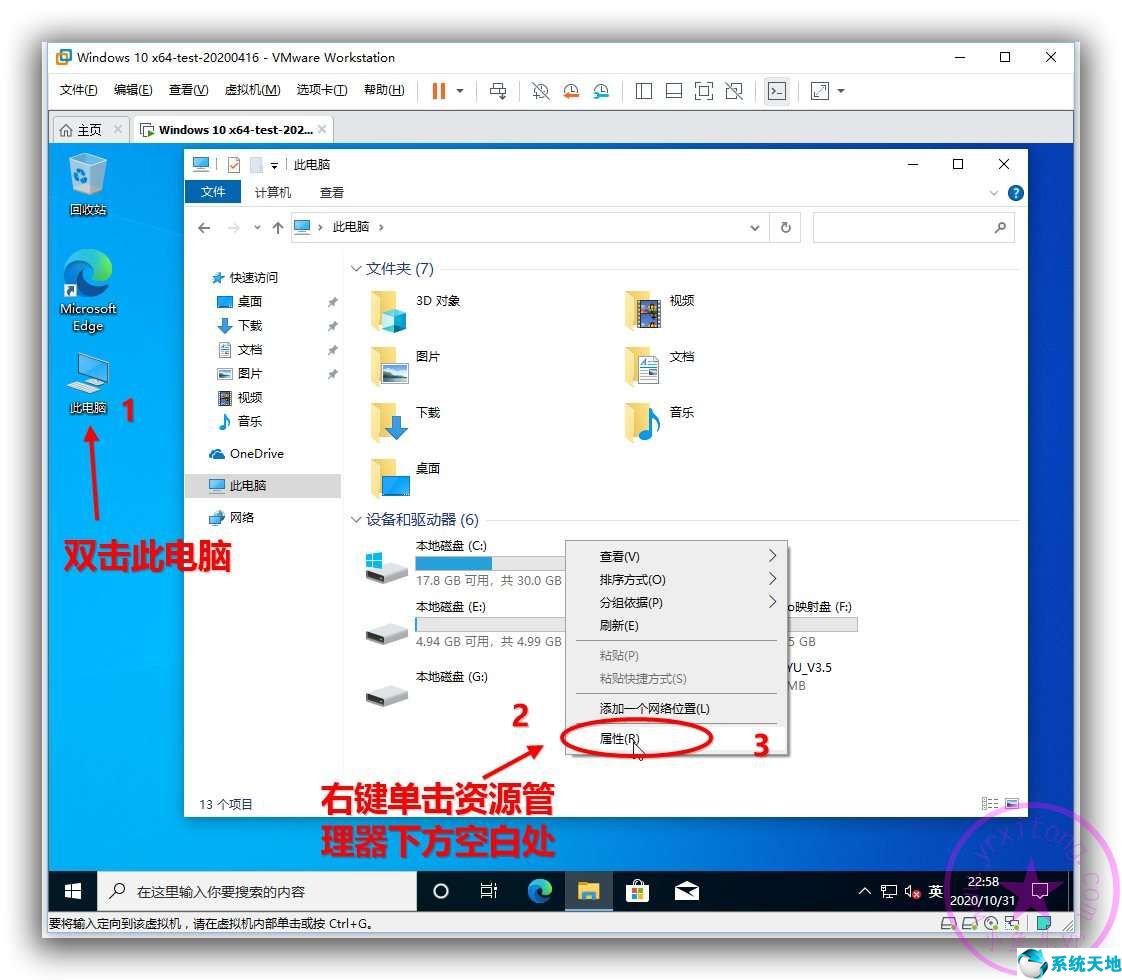The height and width of the screenshot is (980, 1122).
Task: Suspend the virtual machine
Action: 440,91
